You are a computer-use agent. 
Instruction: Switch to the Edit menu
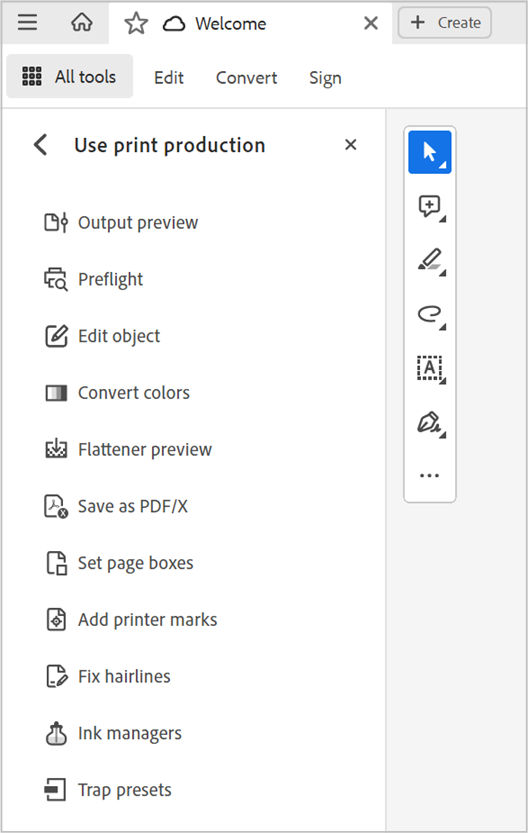(x=169, y=78)
